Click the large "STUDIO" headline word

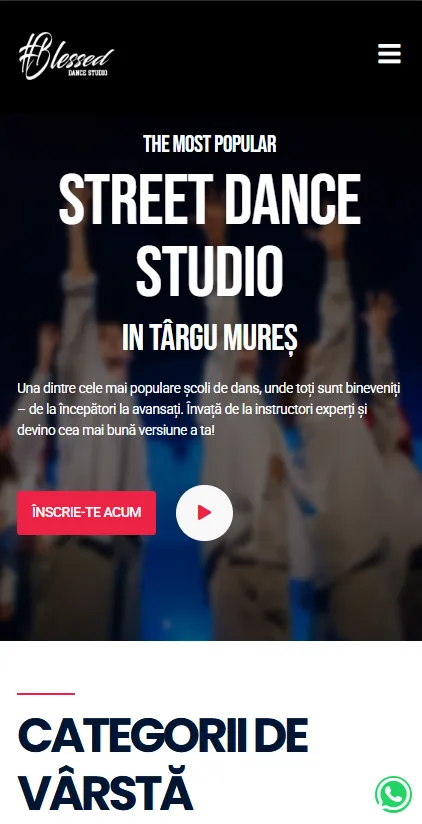(x=210, y=272)
